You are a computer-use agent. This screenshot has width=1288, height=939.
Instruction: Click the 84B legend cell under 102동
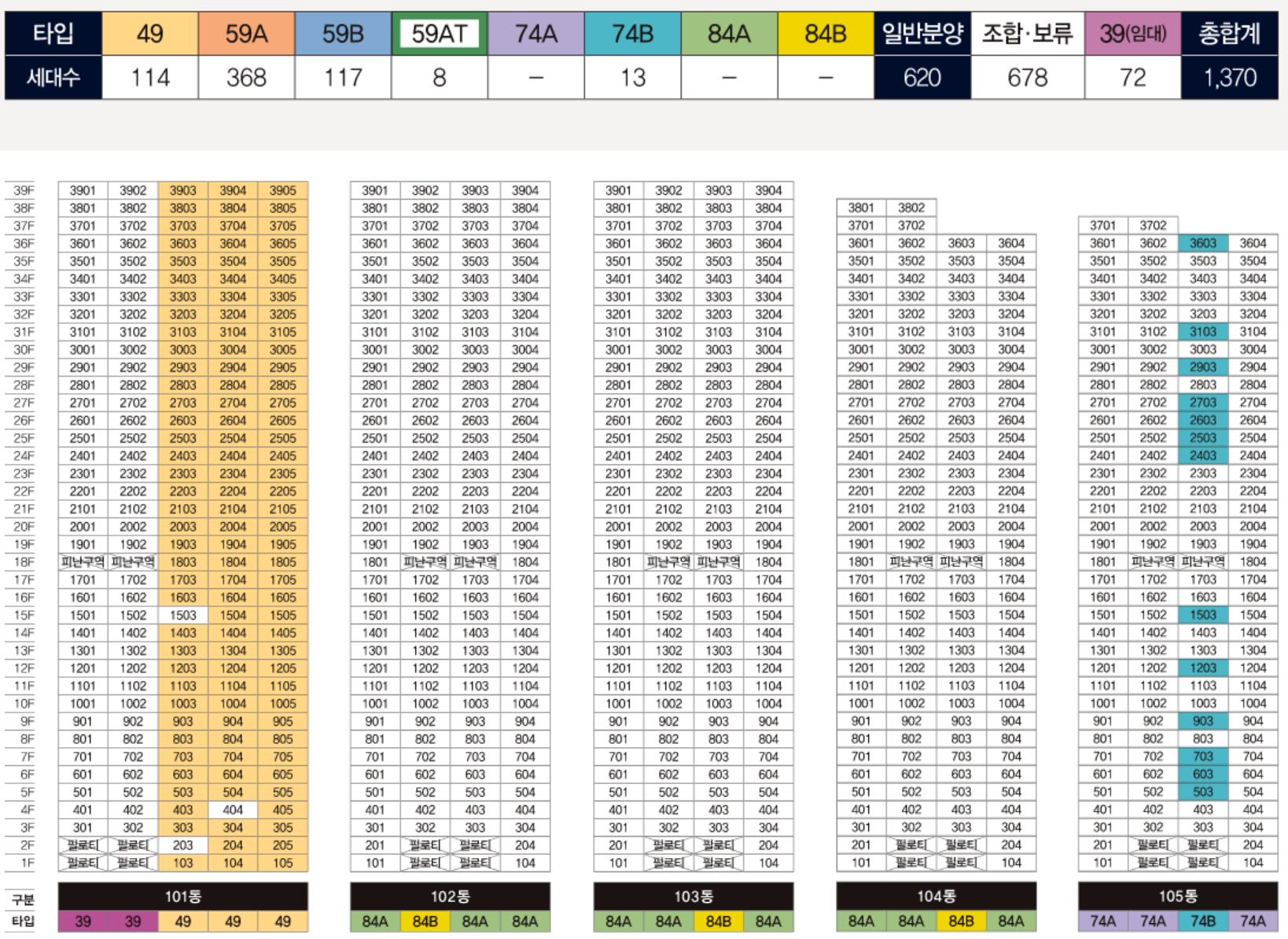[425, 922]
